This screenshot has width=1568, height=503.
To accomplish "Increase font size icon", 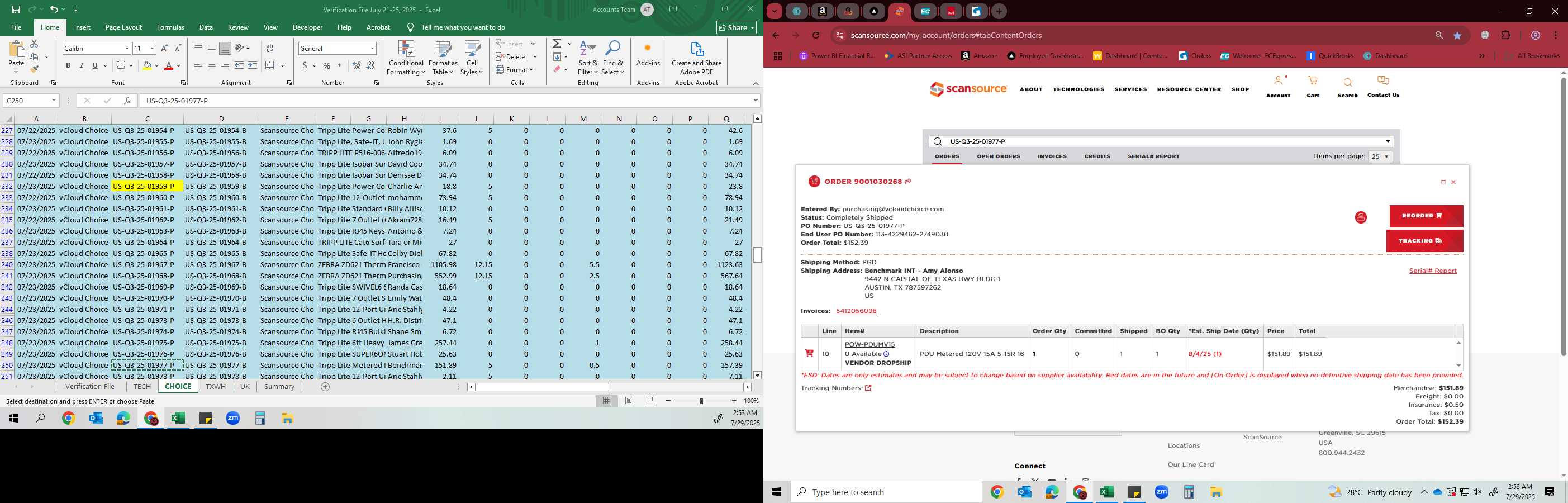I will coord(164,48).
